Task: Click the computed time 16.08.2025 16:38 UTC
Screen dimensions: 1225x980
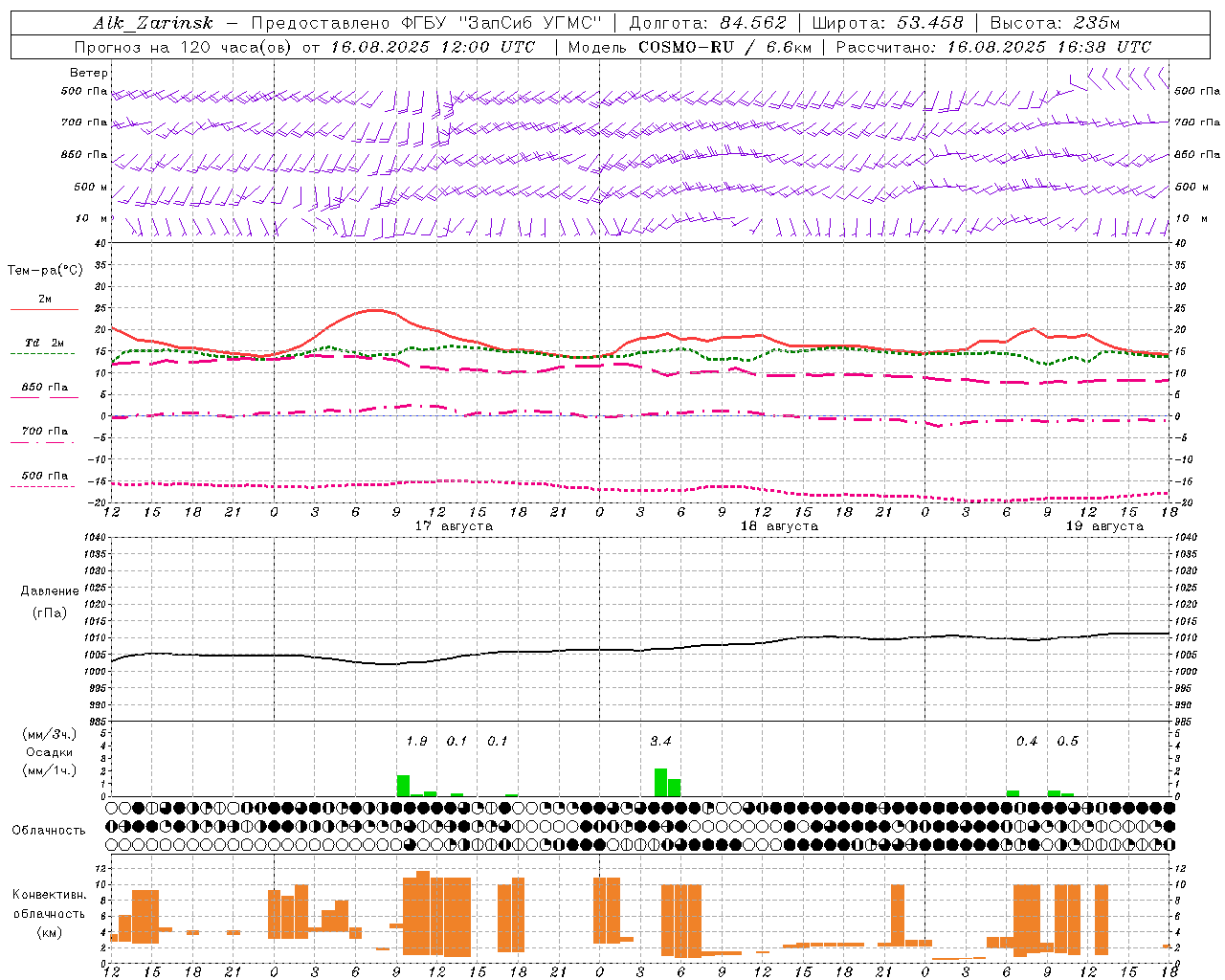Action: [x=1049, y=47]
